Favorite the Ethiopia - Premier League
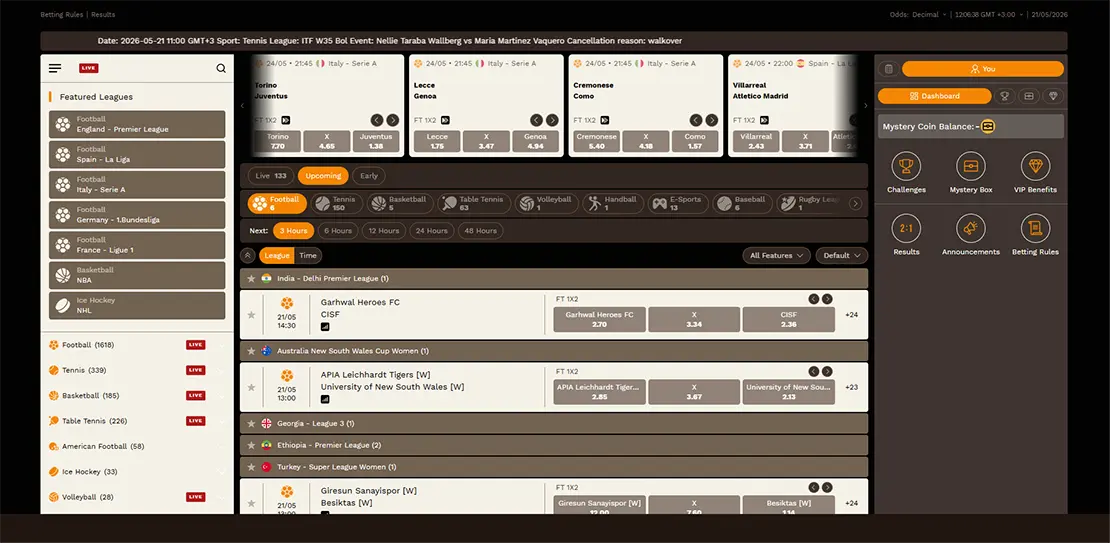Viewport: 1110px width, 543px height. tap(251, 445)
